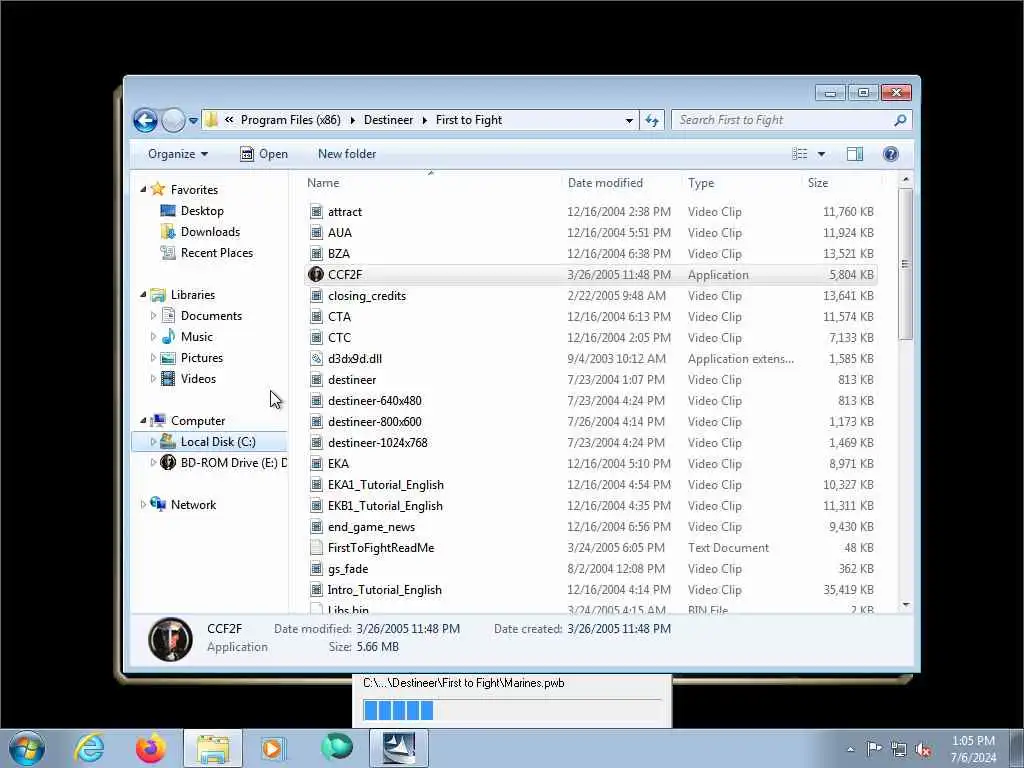This screenshot has width=1024, height=768.
Task: Sort by the Size column header
Action: (818, 183)
